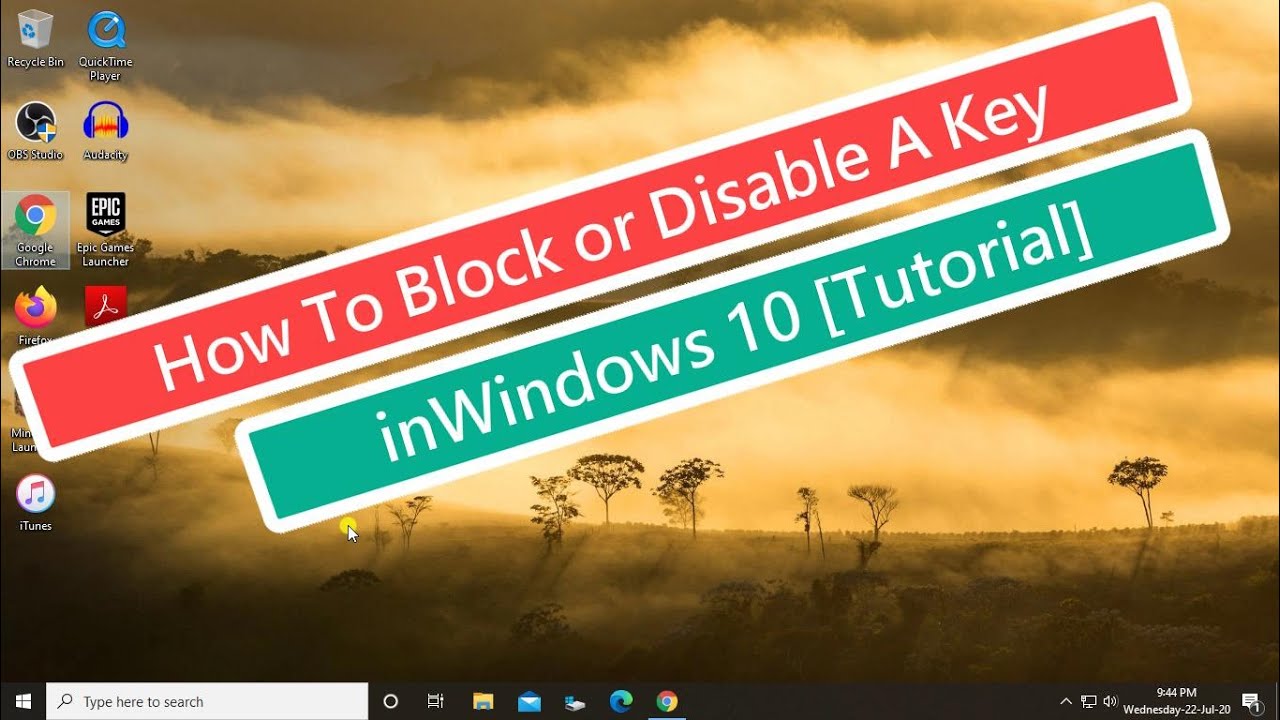Select the Adobe Acrobat desktop icon

tap(105, 306)
